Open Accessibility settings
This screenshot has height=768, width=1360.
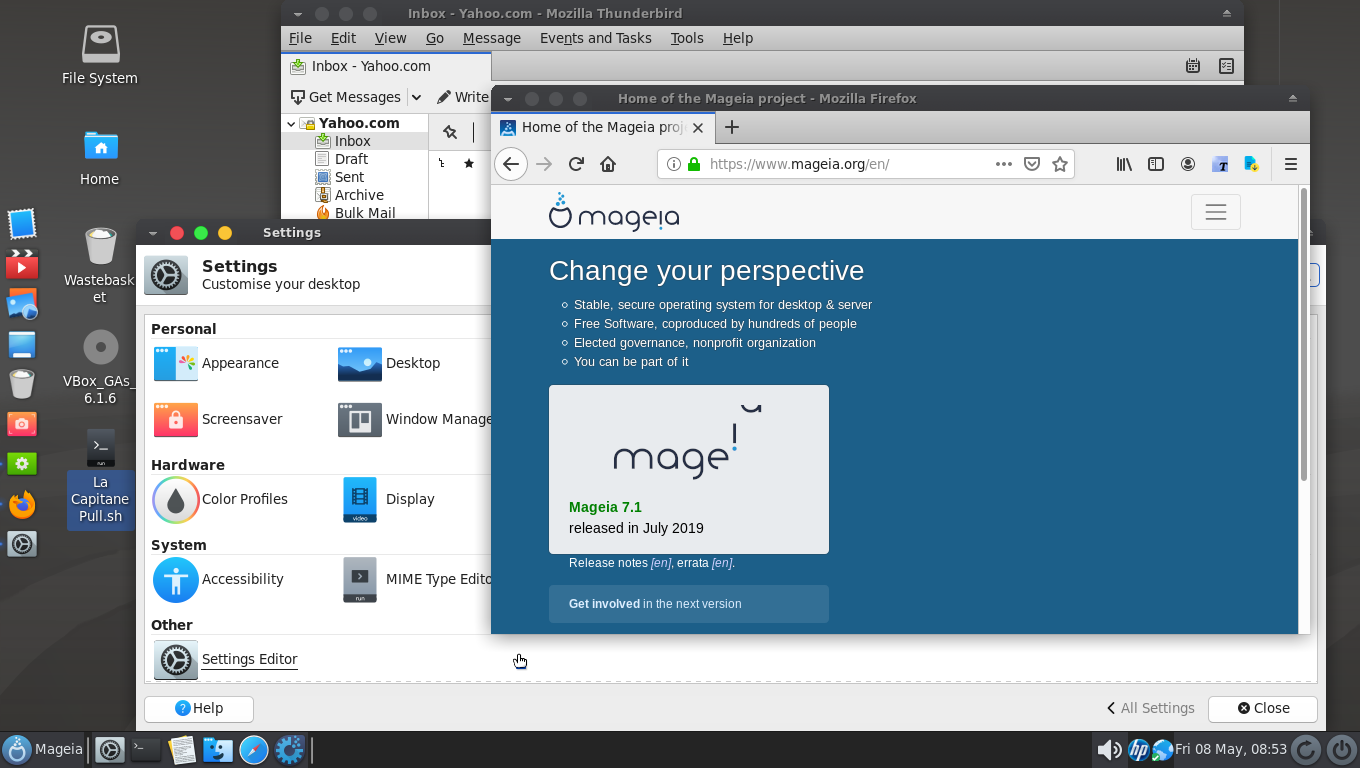coord(218,579)
